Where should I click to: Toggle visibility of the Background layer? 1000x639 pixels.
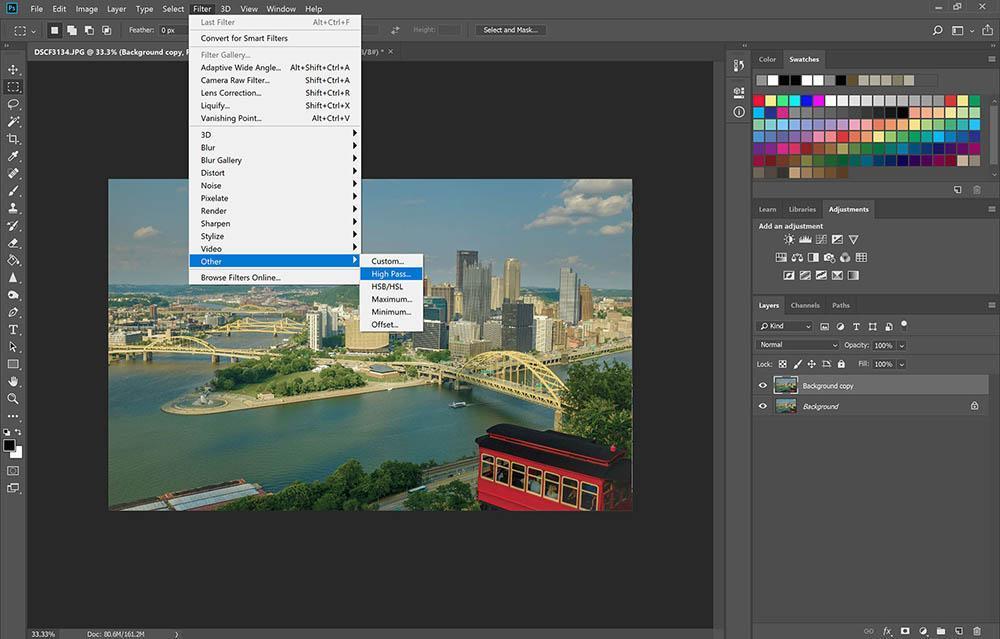coord(763,406)
